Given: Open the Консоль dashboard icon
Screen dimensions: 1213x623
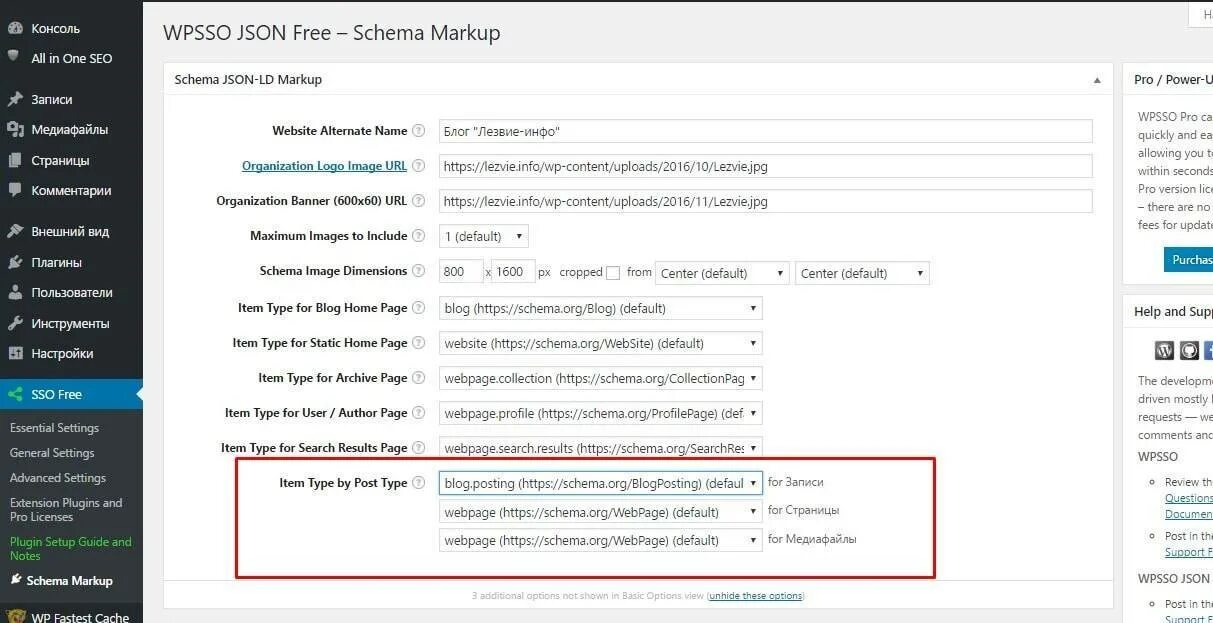Looking at the screenshot, I should pos(15,28).
